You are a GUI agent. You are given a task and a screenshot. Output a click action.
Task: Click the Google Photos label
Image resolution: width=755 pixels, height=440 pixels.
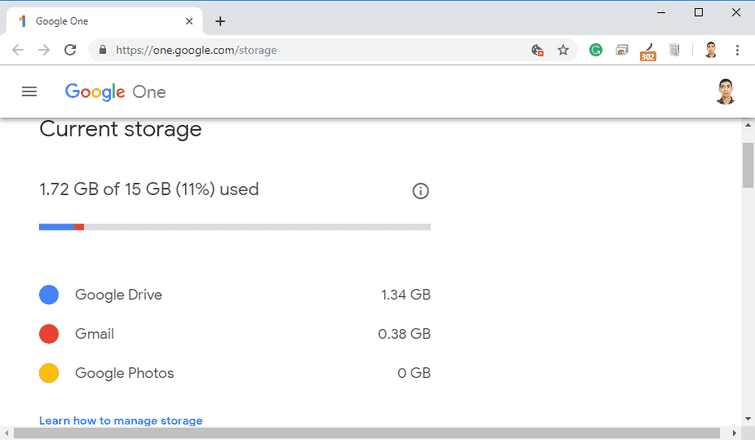124,373
